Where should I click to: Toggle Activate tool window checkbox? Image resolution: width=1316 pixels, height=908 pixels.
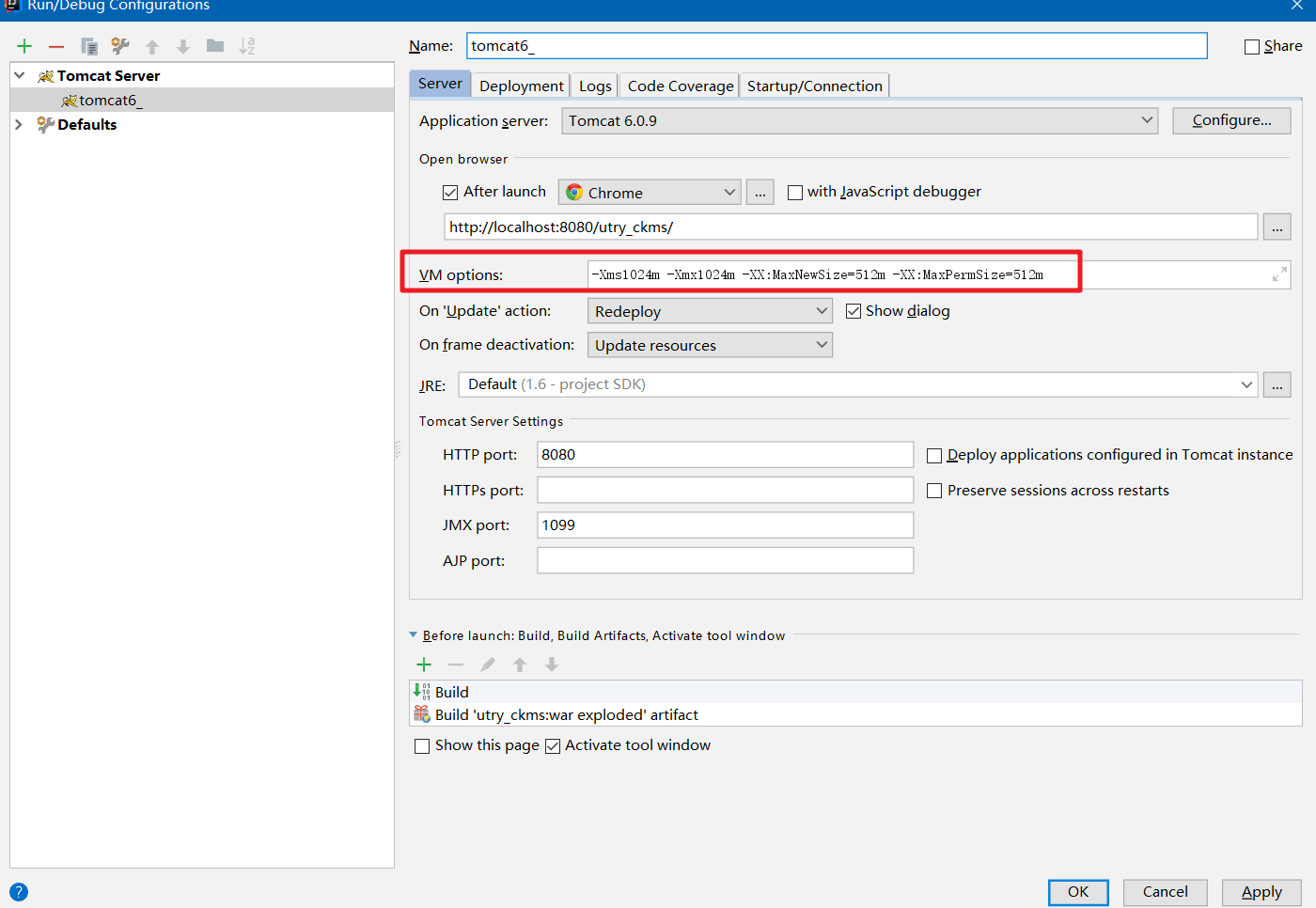coord(553,746)
